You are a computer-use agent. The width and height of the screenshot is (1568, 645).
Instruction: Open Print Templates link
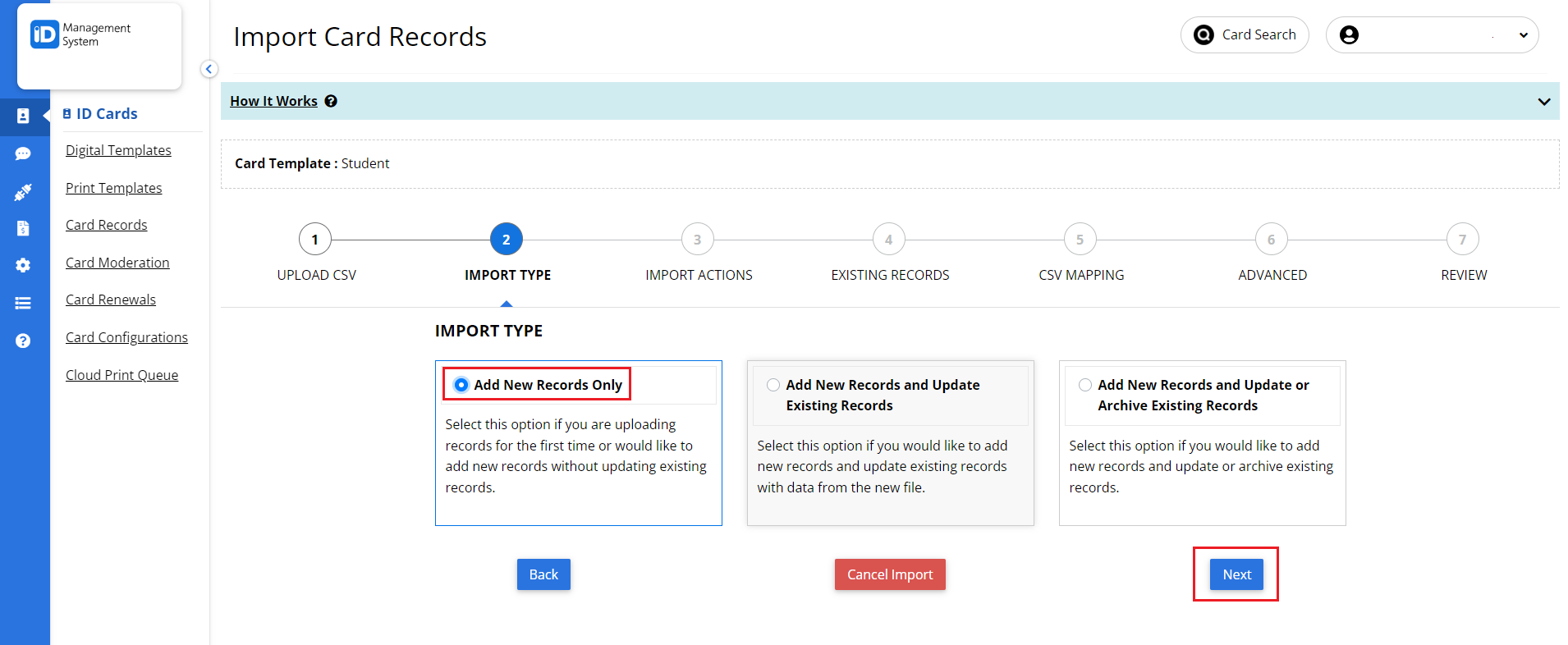(x=114, y=188)
